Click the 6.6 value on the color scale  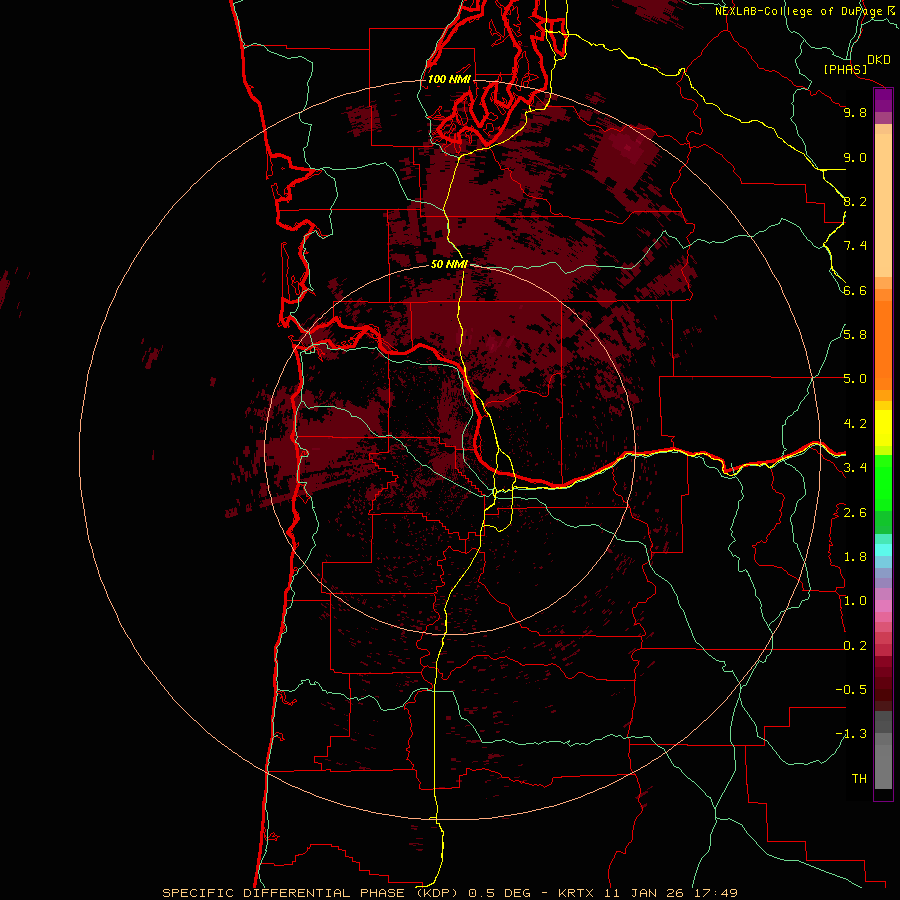(x=855, y=290)
